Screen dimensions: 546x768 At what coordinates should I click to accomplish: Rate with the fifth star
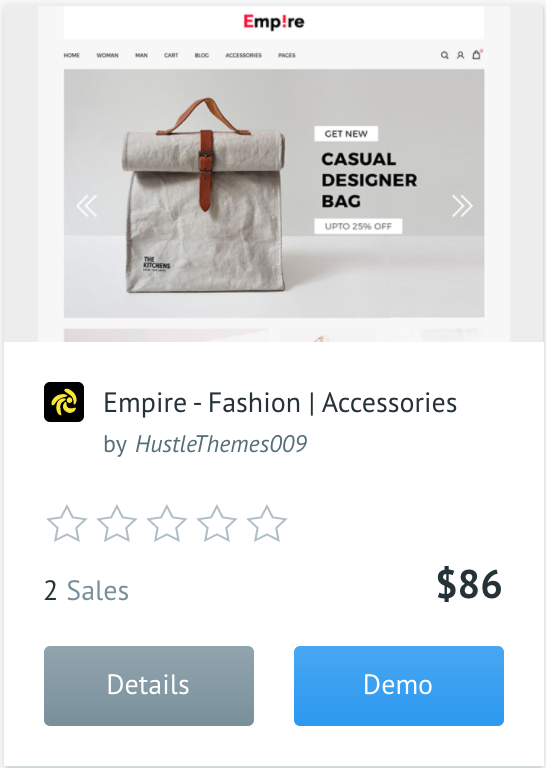click(x=266, y=524)
